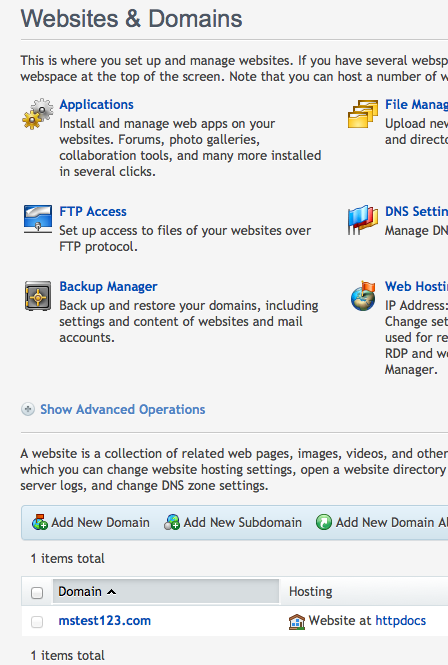The width and height of the screenshot is (448, 665).
Task: Expand Show Advanced Operations
Action: point(123,409)
